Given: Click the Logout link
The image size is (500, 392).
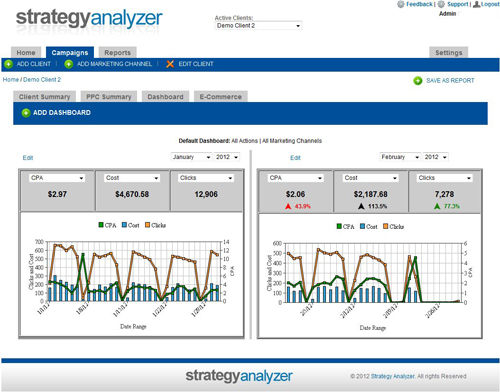Looking at the screenshot, I should (x=490, y=4).
